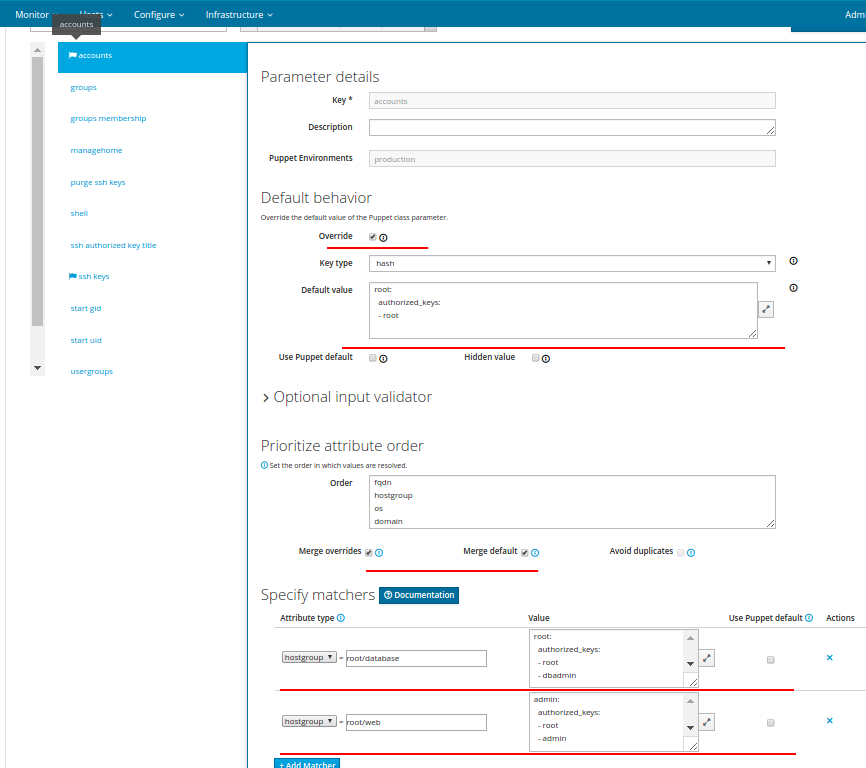This screenshot has height=768, width=866.
Task: Show info icon for Hidden value
Action: coord(546,359)
